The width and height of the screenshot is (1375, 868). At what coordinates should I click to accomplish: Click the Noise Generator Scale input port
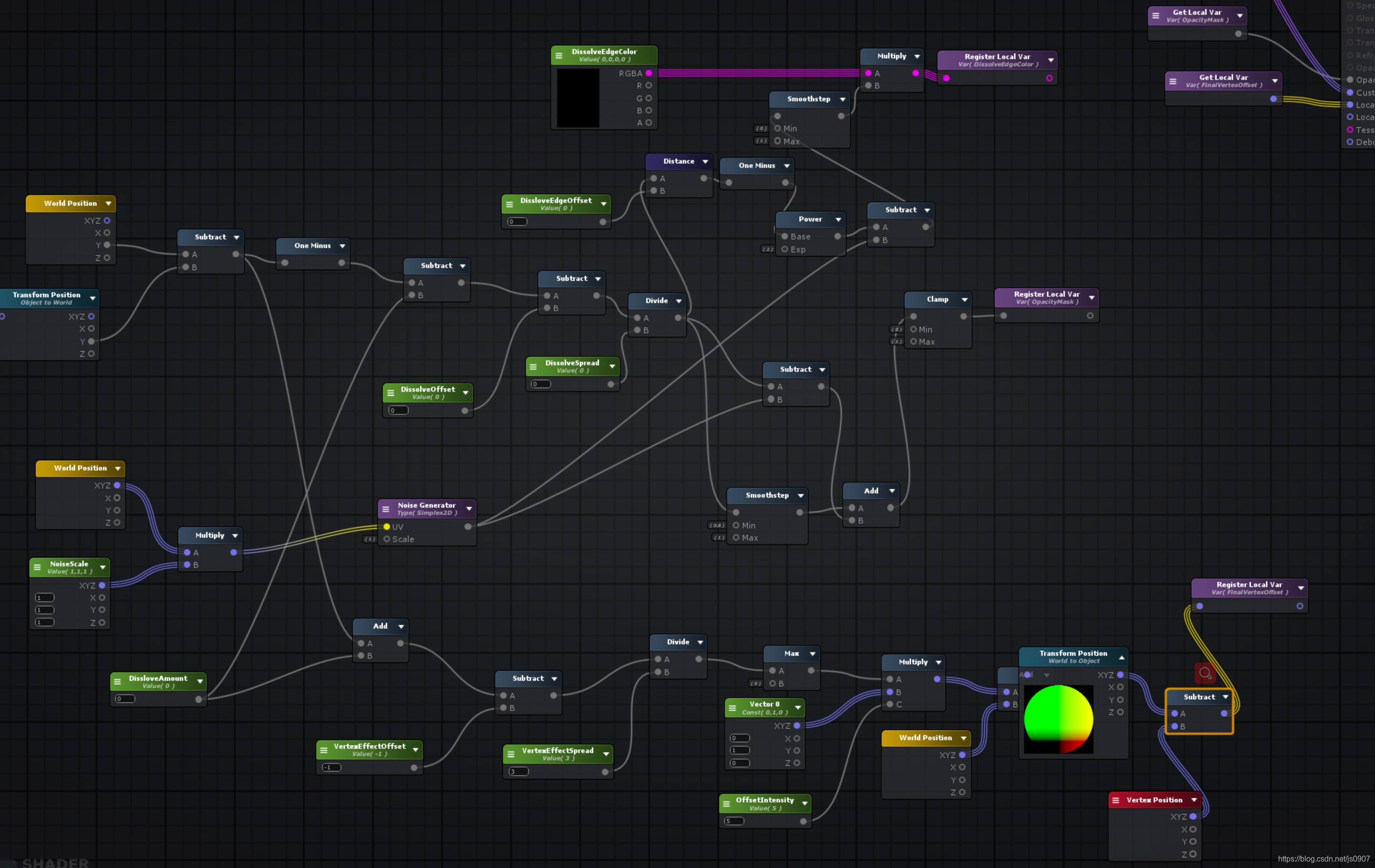(x=386, y=539)
